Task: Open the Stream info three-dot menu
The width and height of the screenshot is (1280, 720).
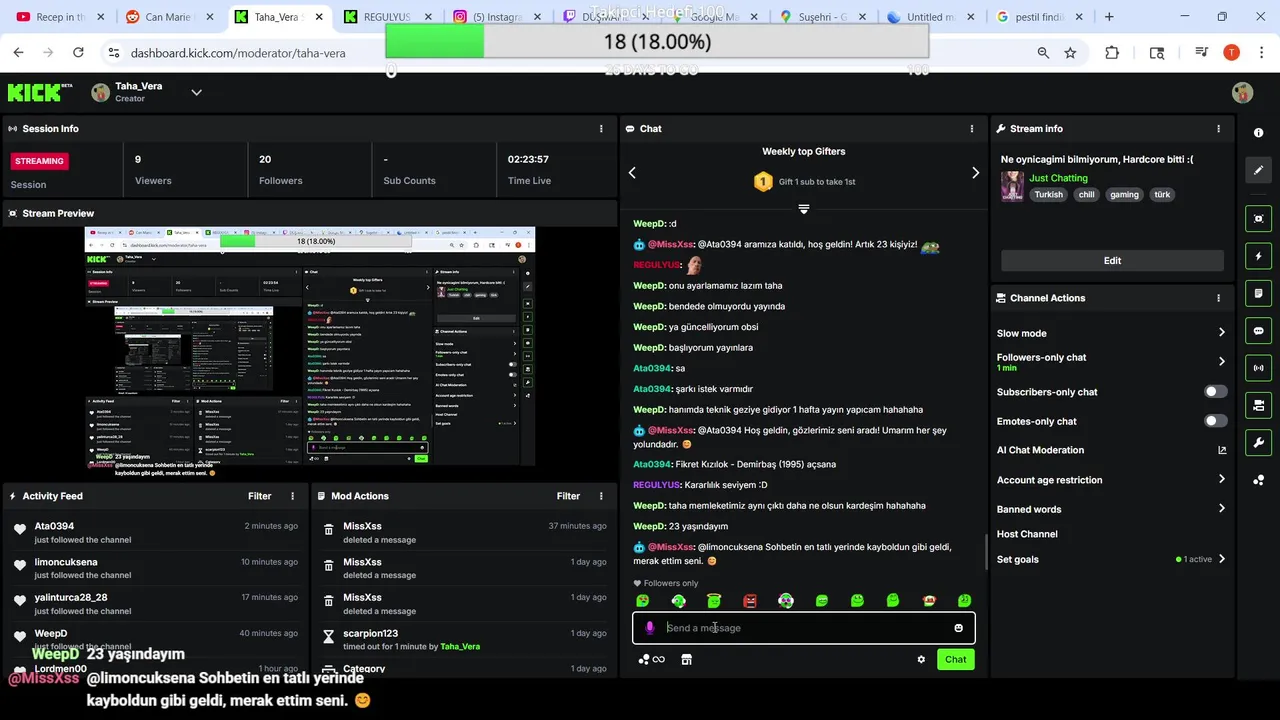Action: click(x=1218, y=129)
